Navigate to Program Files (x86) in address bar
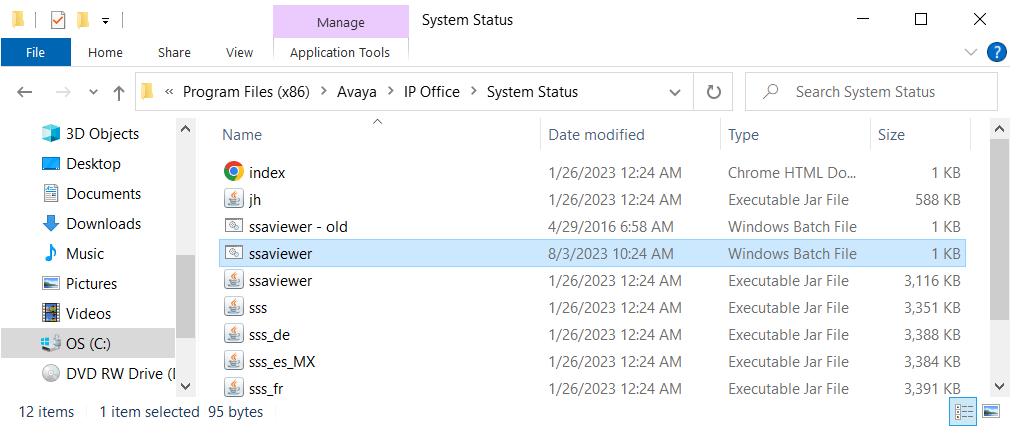The width and height of the screenshot is (1010, 428). (x=247, y=92)
